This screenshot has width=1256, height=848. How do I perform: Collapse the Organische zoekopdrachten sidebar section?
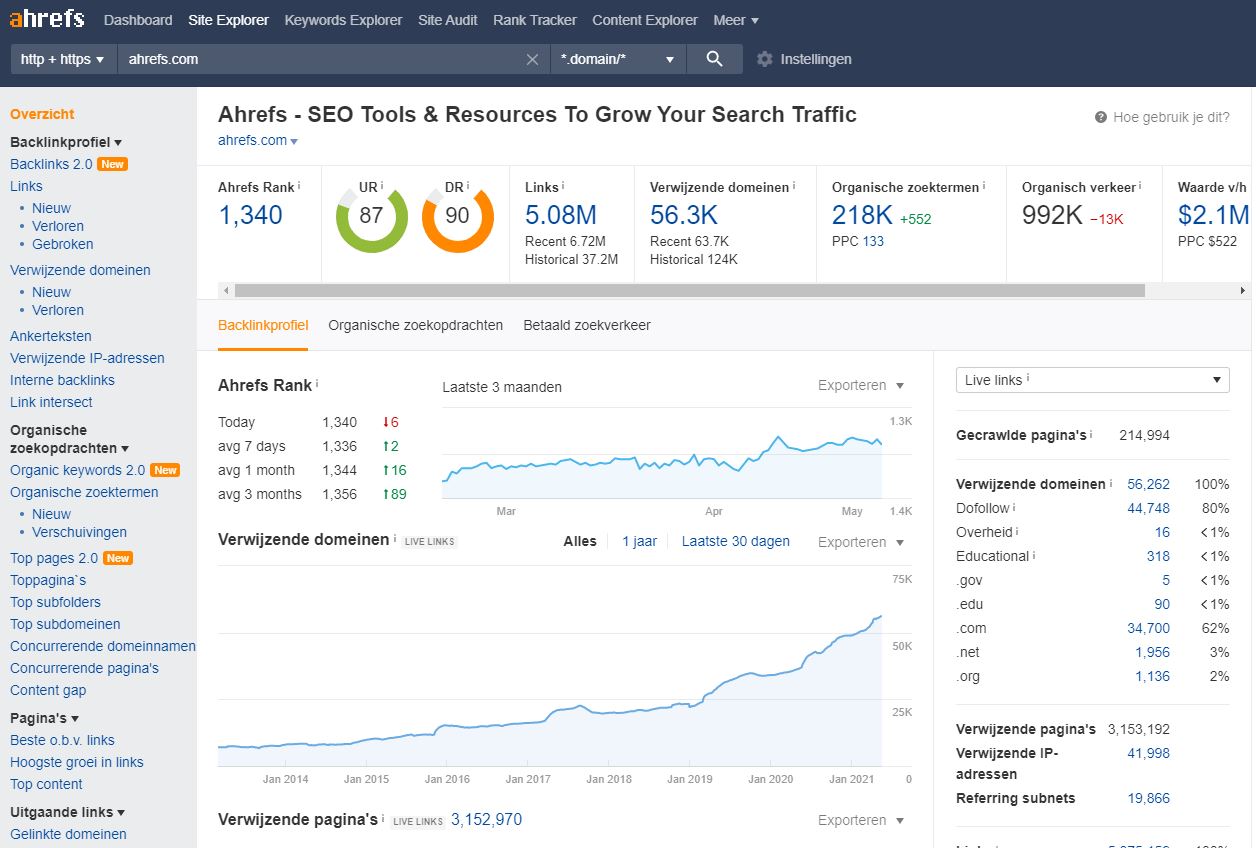(x=69, y=439)
